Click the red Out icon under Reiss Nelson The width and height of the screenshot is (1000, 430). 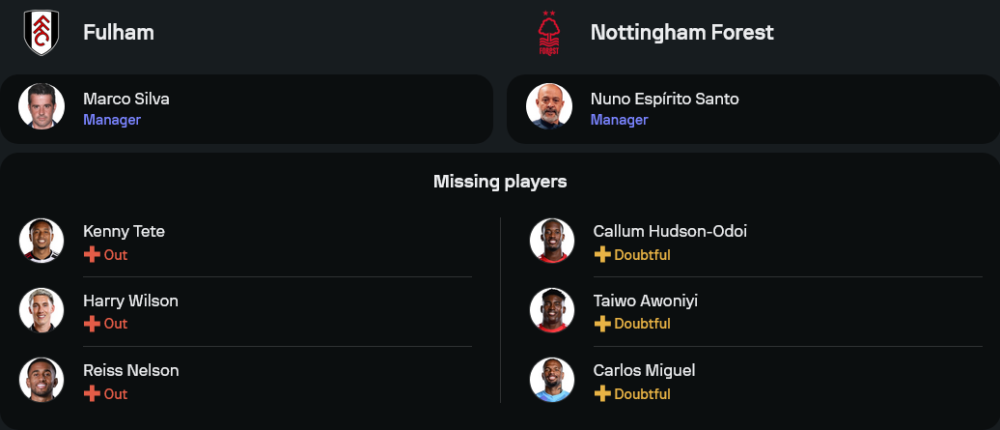tap(92, 394)
